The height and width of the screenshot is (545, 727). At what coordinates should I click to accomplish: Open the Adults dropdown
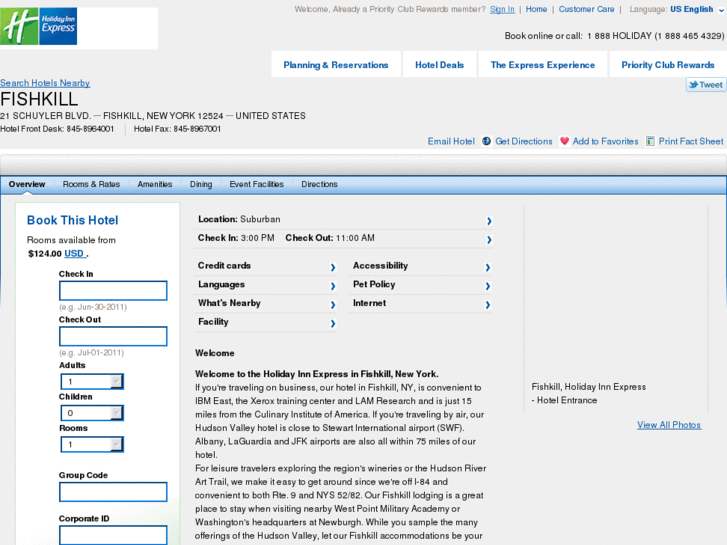[x=92, y=381]
